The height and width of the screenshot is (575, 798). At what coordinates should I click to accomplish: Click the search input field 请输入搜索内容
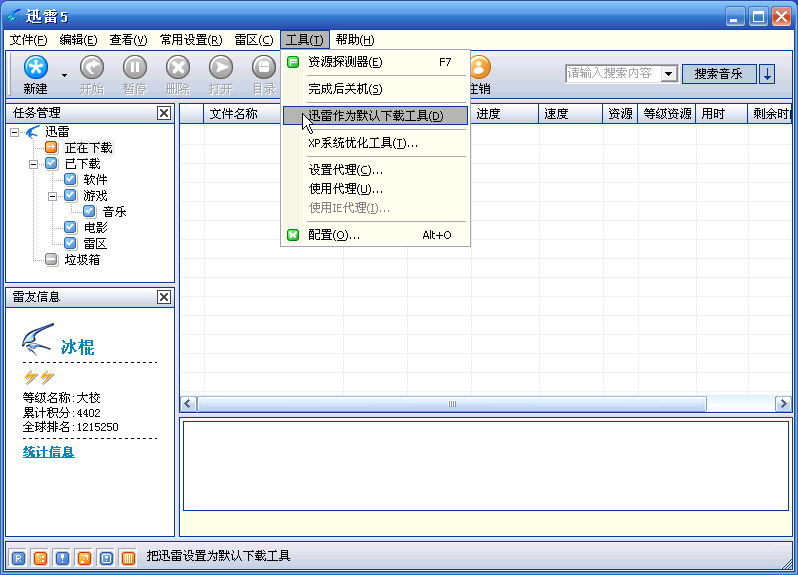pyautogui.click(x=613, y=74)
